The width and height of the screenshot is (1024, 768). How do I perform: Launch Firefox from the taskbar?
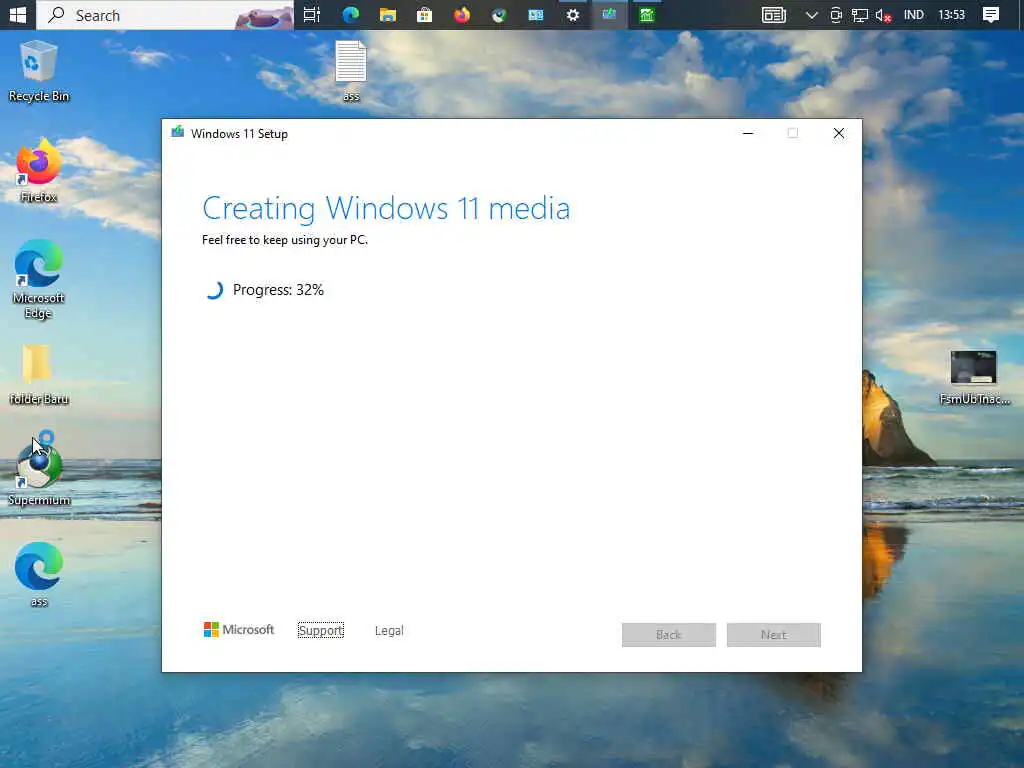(x=462, y=14)
